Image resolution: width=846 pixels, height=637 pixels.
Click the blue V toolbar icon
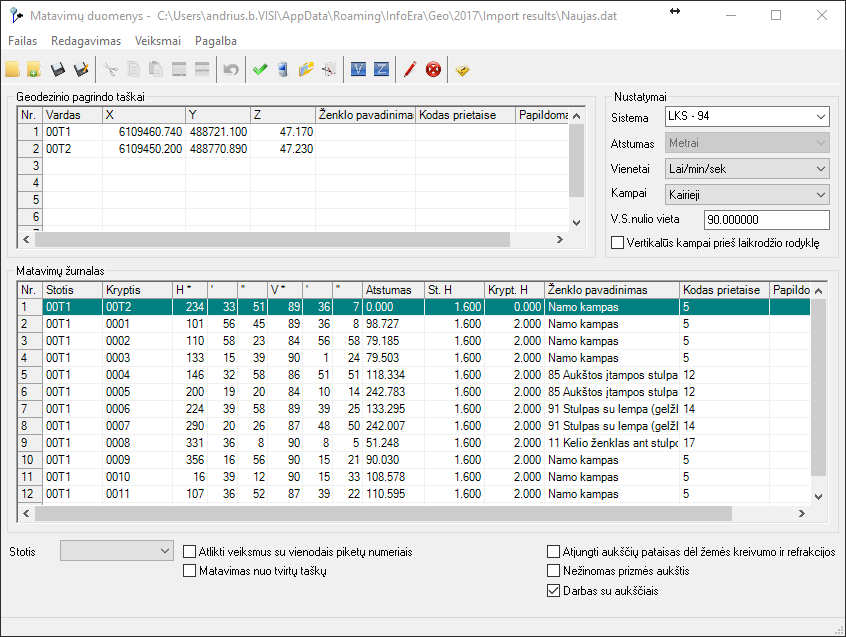pyautogui.click(x=358, y=69)
